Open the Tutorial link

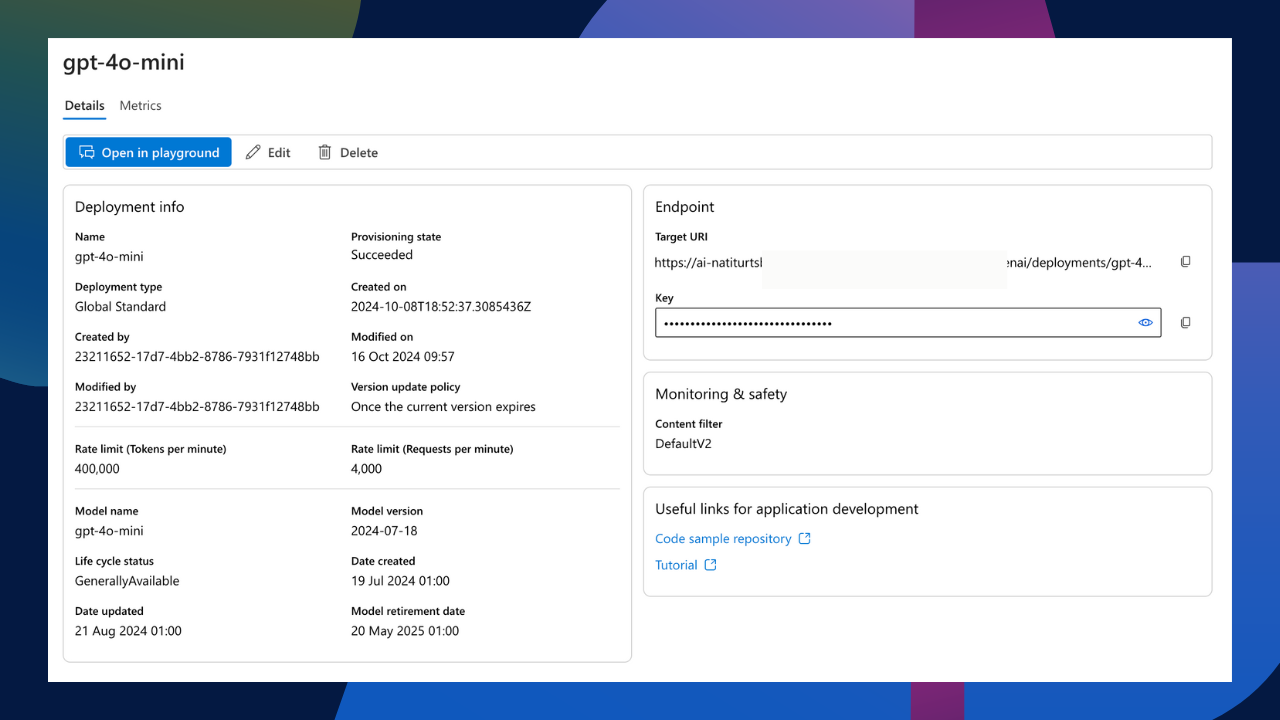click(x=686, y=565)
